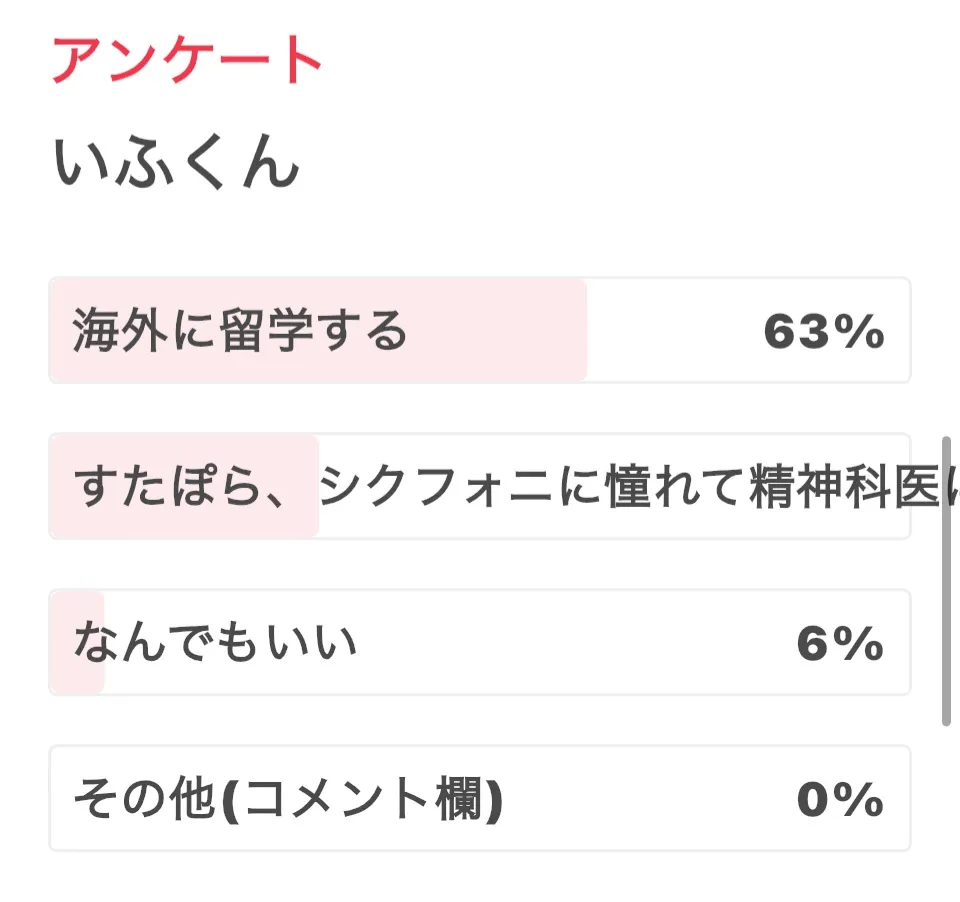The width and height of the screenshot is (960, 902).
Task: Click the 6% result value
Action: pyautogui.click(x=840, y=644)
